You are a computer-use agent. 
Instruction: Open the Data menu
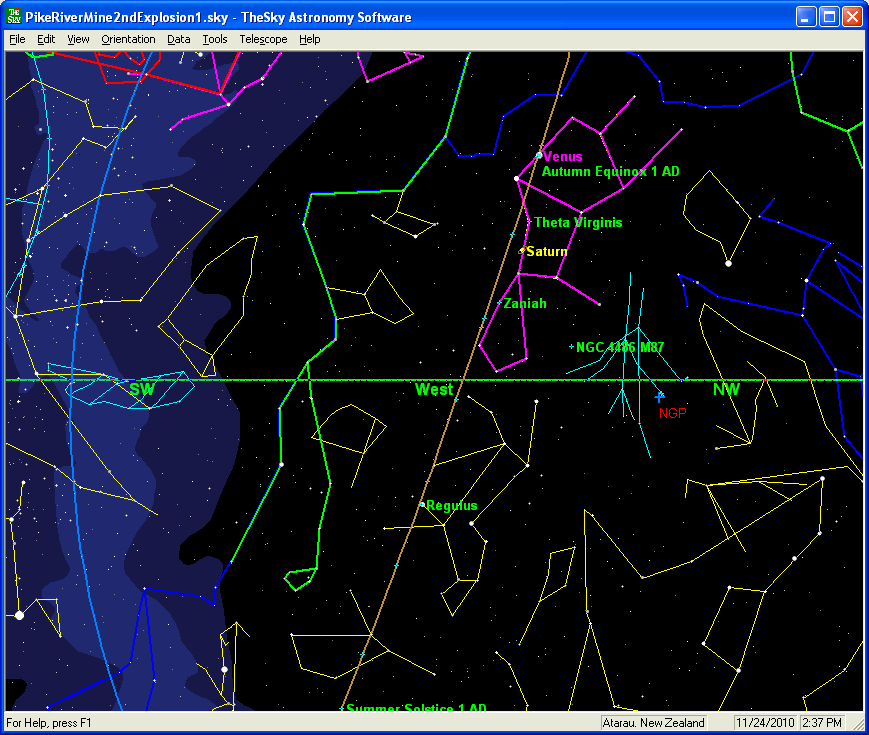(x=179, y=39)
